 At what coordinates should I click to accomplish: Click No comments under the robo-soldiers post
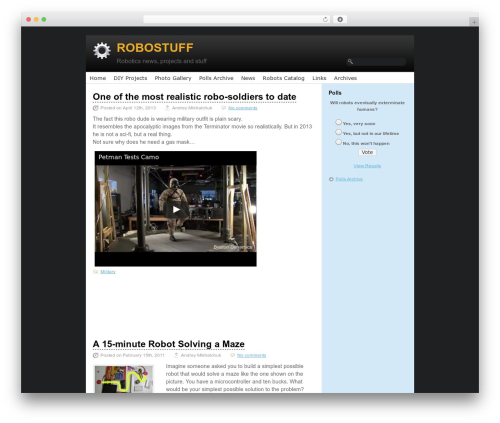pos(243,108)
